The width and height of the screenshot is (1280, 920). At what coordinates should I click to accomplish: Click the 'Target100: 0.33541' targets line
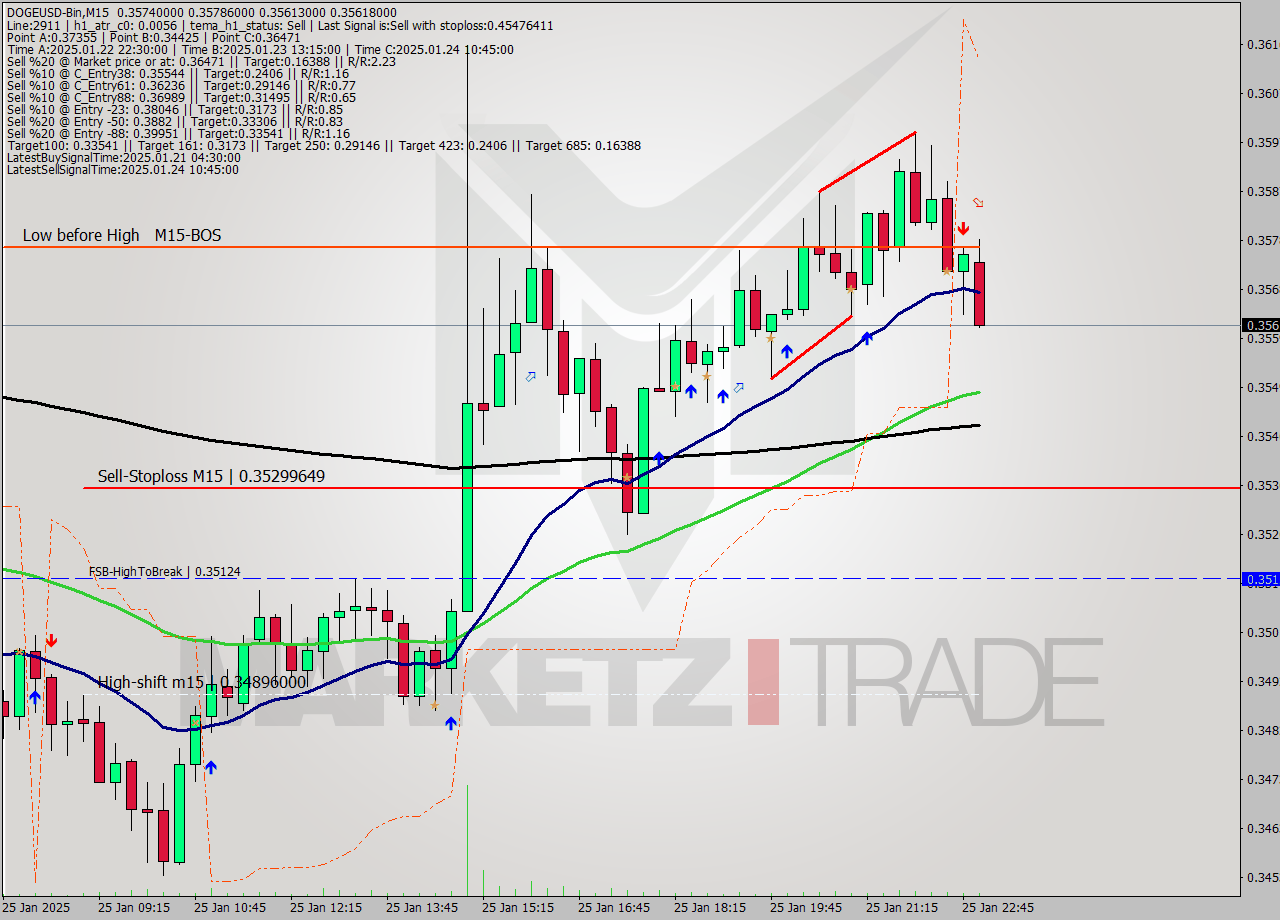coord(323,145)
